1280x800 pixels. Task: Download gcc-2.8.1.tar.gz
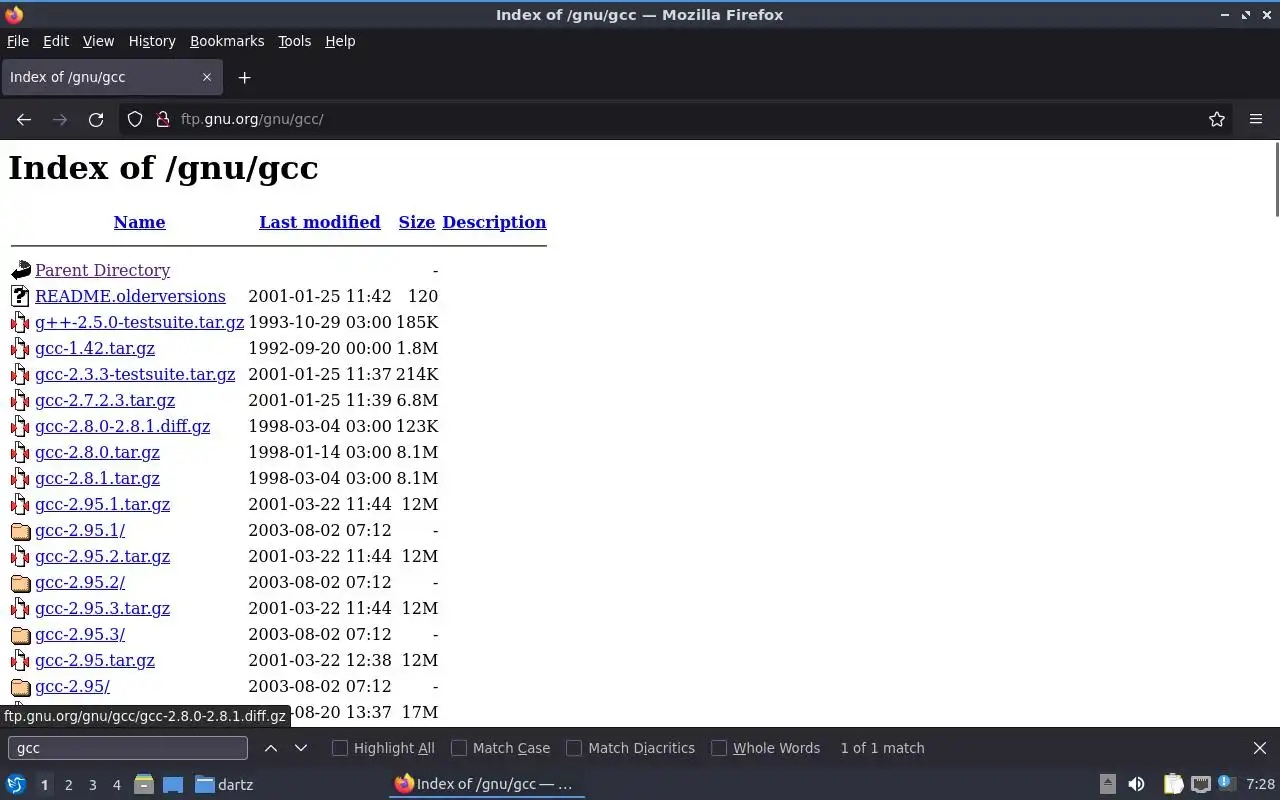97,478
